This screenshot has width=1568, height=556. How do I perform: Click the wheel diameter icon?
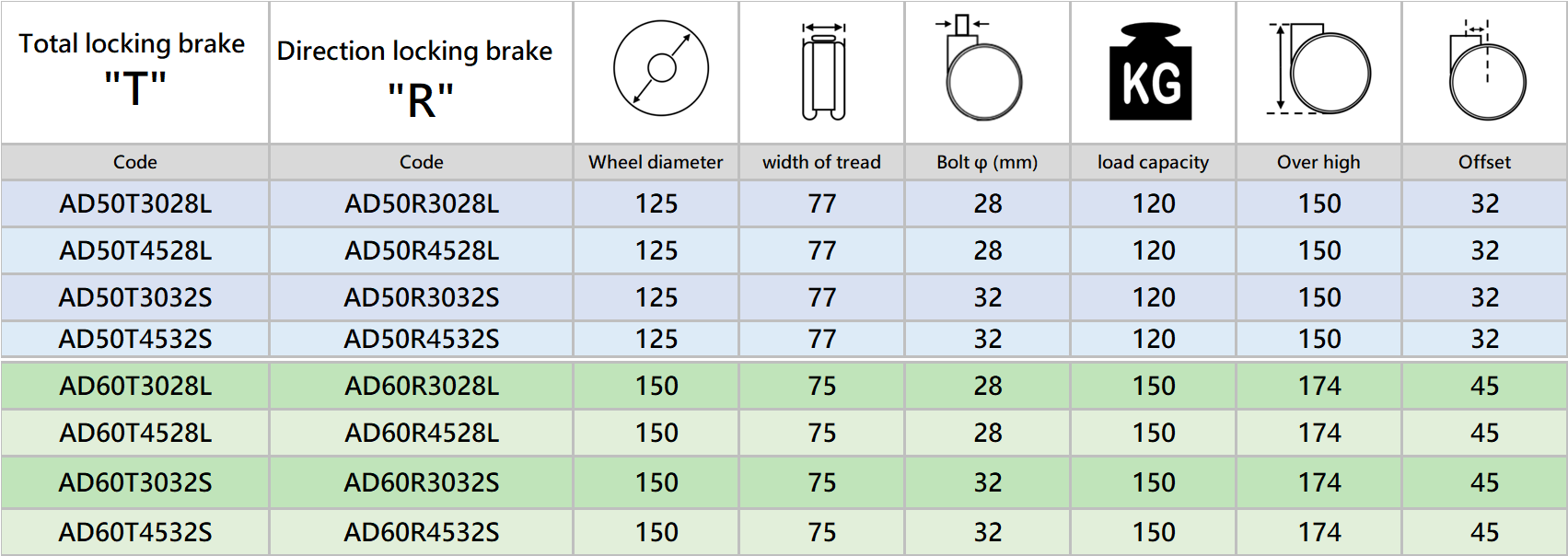pos(660,69)
